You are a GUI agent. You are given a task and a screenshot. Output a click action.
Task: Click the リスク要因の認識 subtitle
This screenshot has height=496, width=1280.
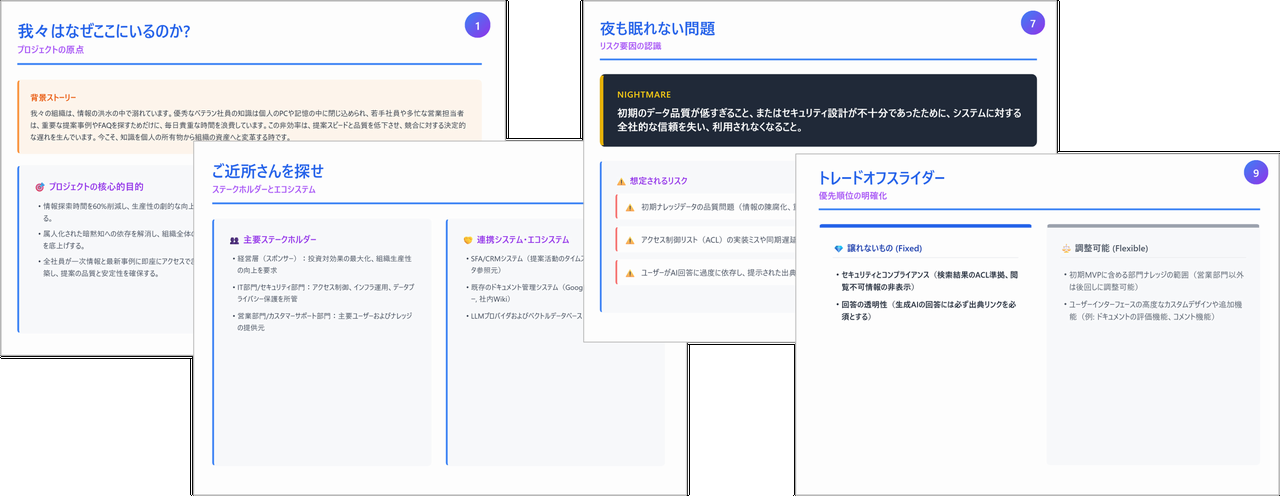pyautogui.click(x=630, y=46)
